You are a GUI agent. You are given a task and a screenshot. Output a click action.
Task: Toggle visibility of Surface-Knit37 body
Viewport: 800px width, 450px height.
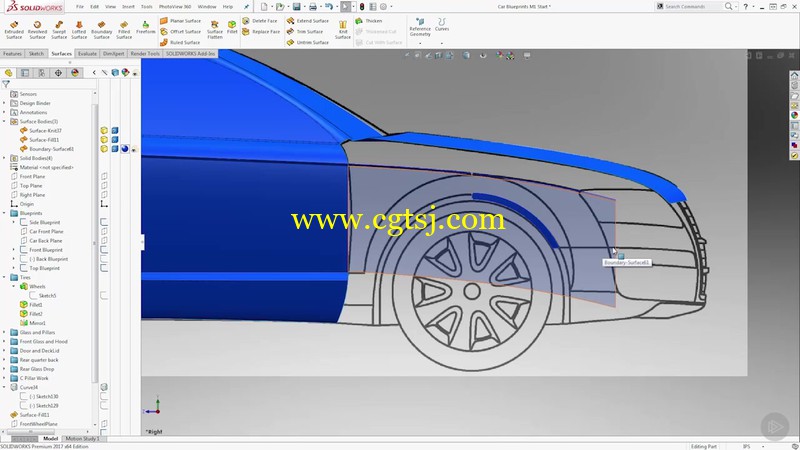(x=104, y=131)
